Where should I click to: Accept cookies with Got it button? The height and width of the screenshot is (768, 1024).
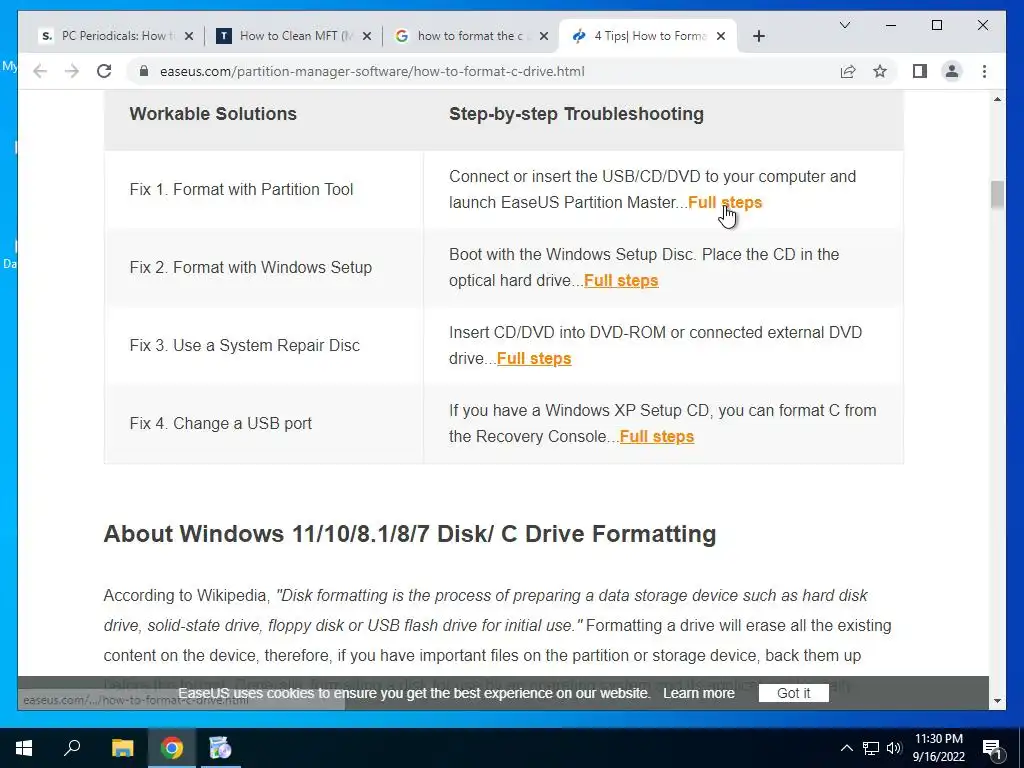pos(793,693)
